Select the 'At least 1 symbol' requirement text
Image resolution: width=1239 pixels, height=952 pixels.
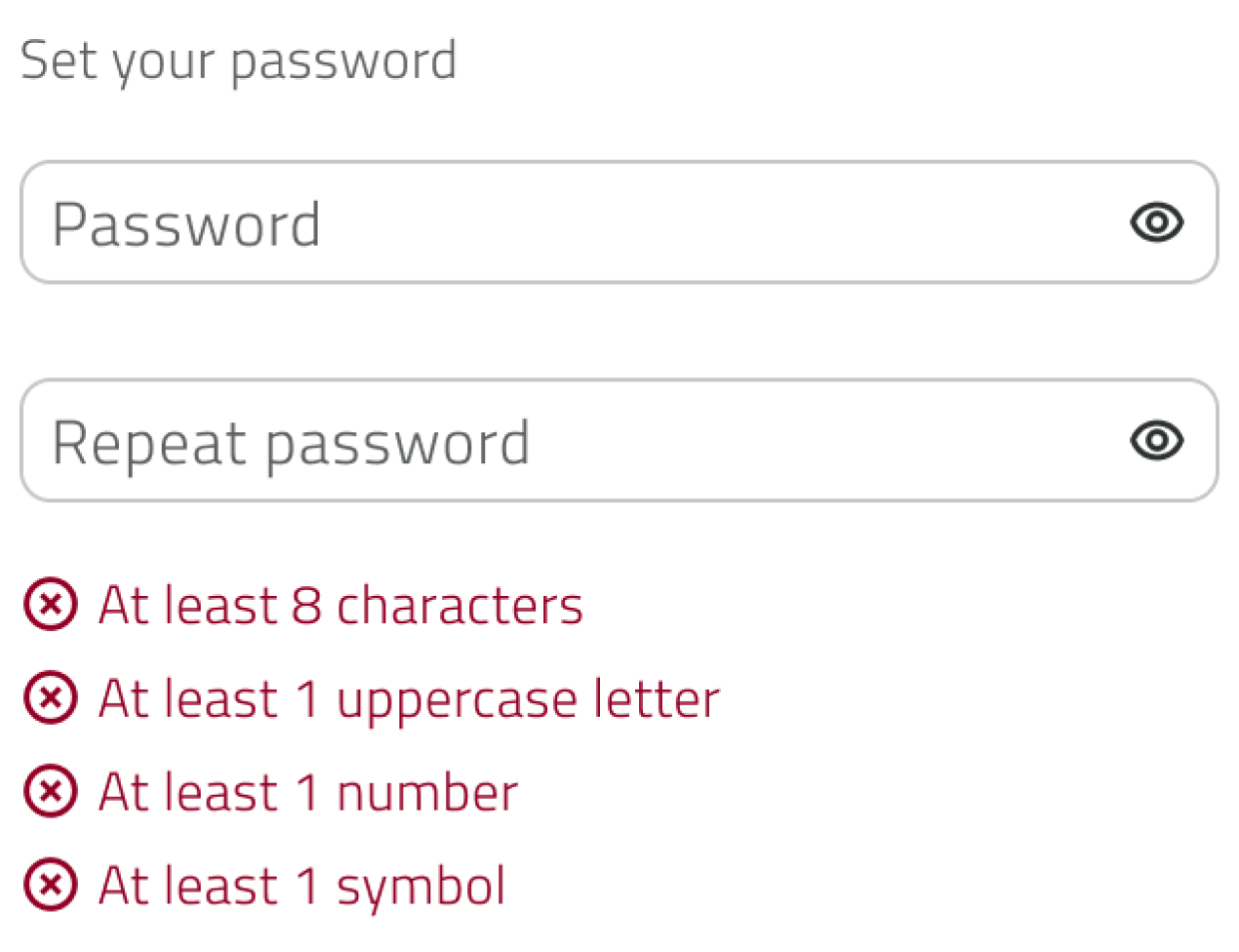pos(302,885)
